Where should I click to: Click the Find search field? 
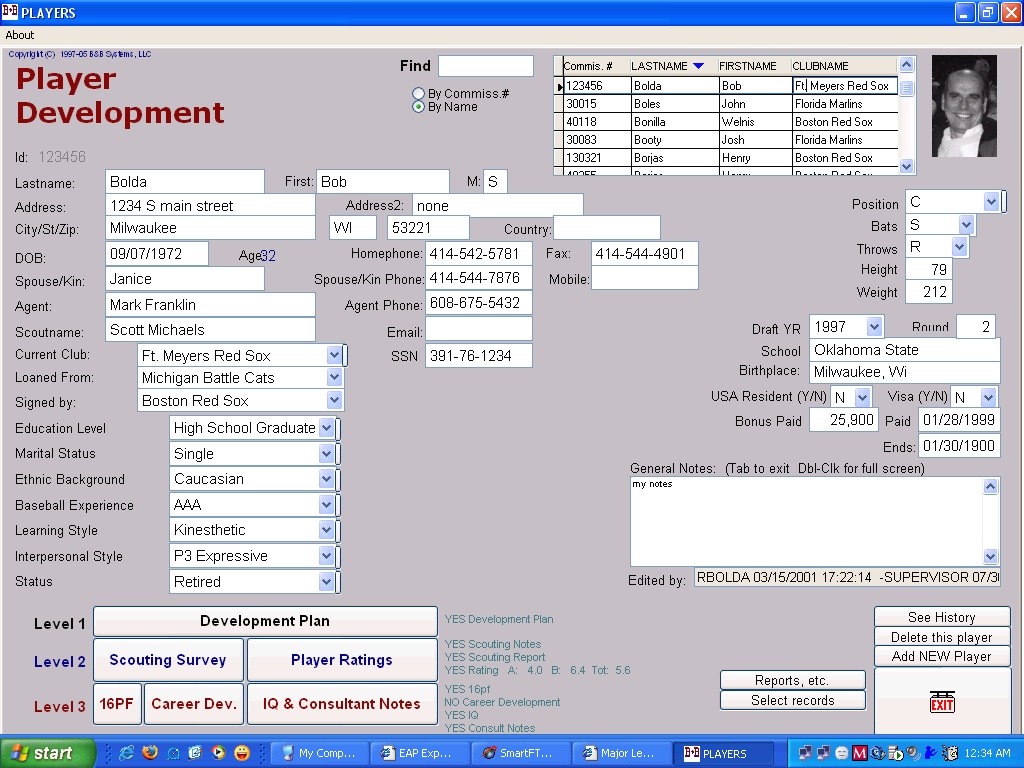coord(486,66)
